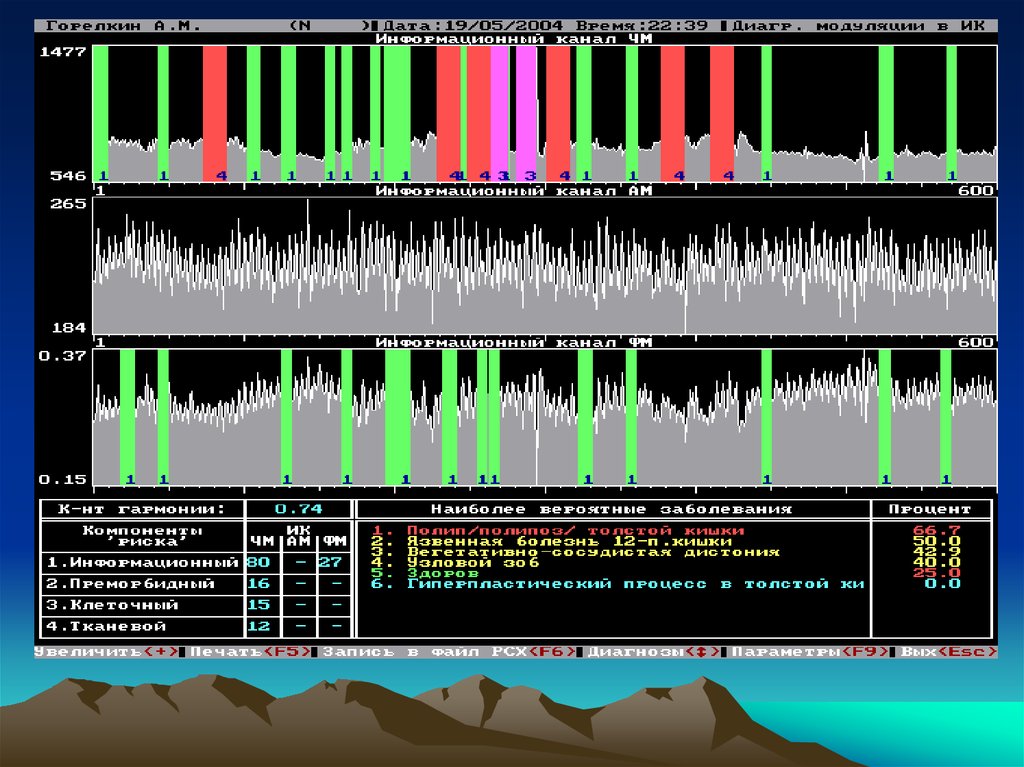The image size is (1024, 767).
Task: Click the Информационный row ЧМ value 80
Action: pyautogui.click(x=258, y=563)
